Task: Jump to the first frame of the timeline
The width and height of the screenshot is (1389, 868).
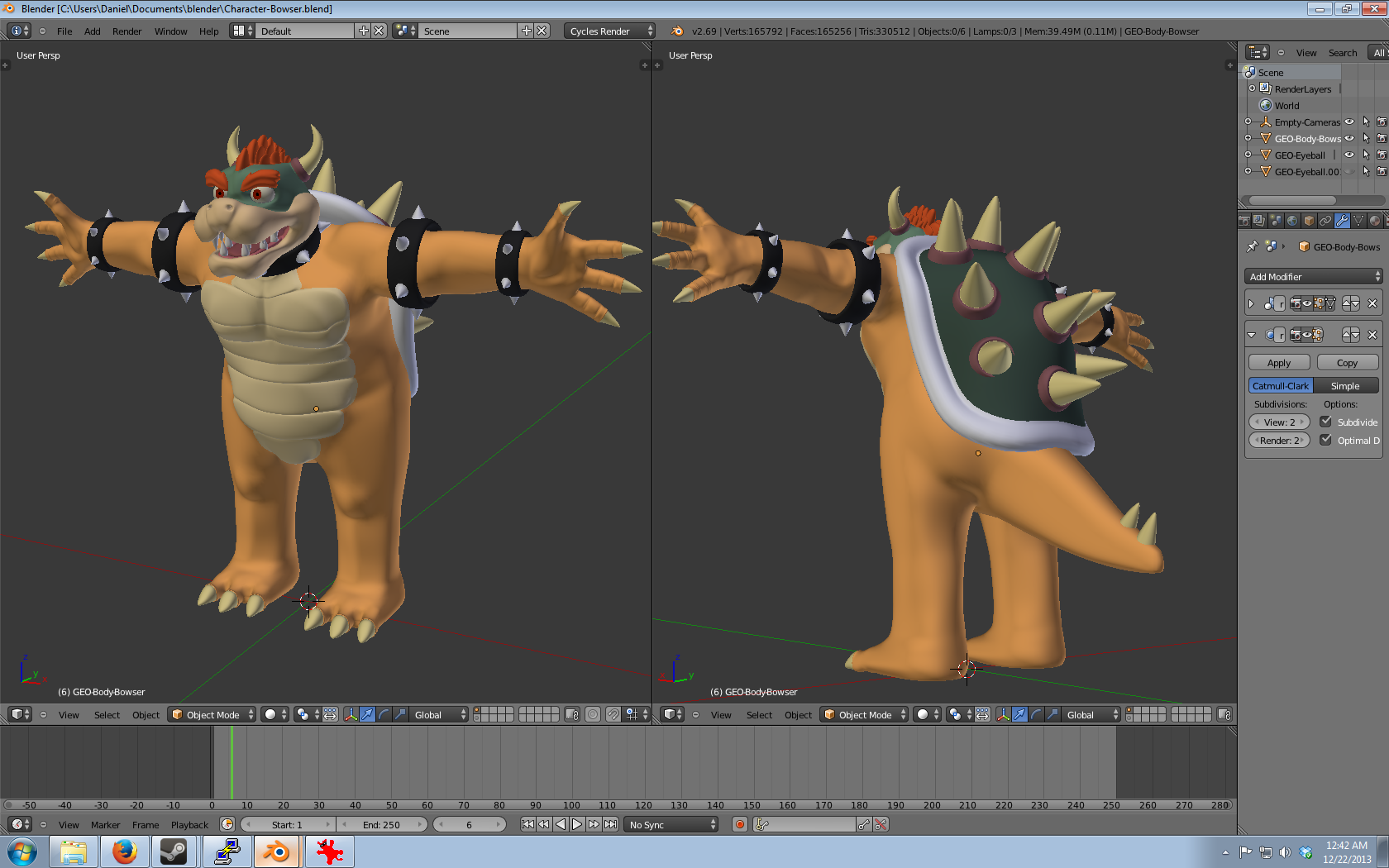Action: coord(527,824)
